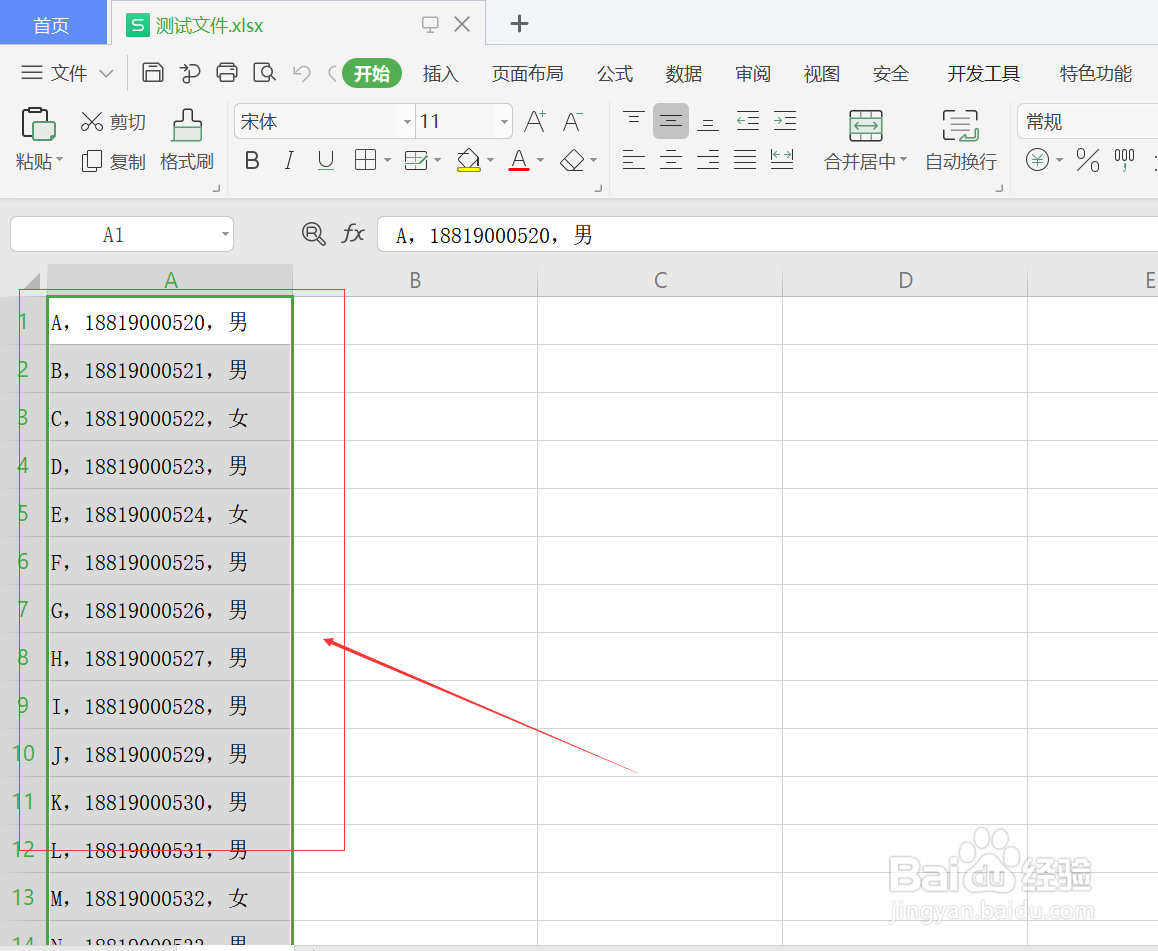Increase indent icon
The width and height of the screenshot is (1158, 951).
click(x=784, y=121)
